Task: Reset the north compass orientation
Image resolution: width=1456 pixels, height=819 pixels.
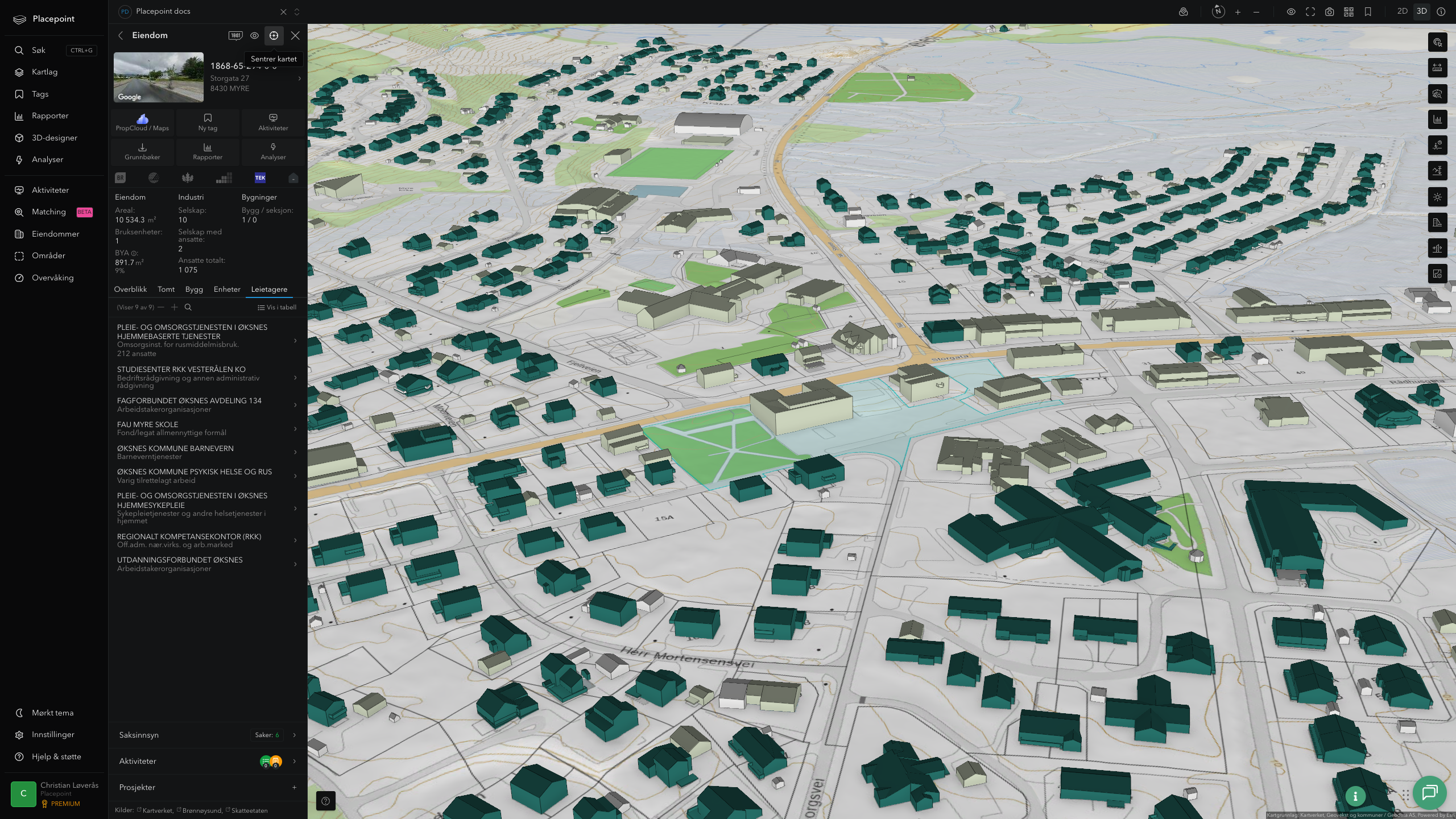Action: click(x=1218, y=11)
